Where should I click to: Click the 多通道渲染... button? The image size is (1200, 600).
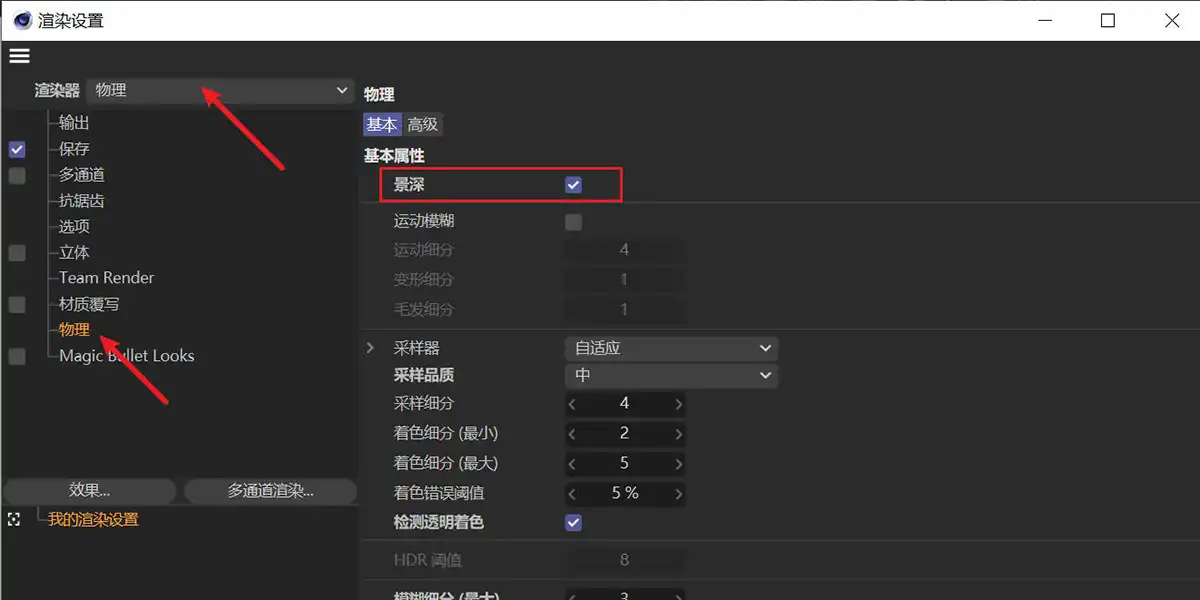(x=270, y=491)
